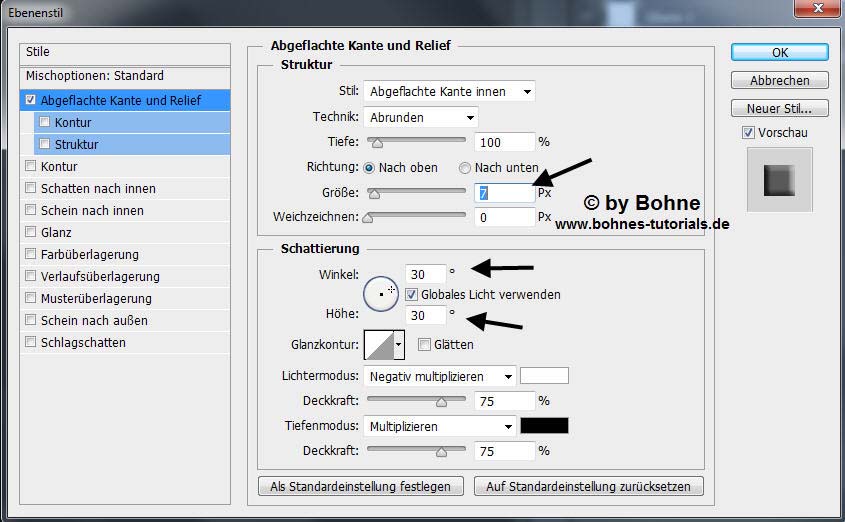Select the Schein nach außen effect label
The width and height of the screenshot is (845, 522).
pyautogui.click(x=94, y=321)
